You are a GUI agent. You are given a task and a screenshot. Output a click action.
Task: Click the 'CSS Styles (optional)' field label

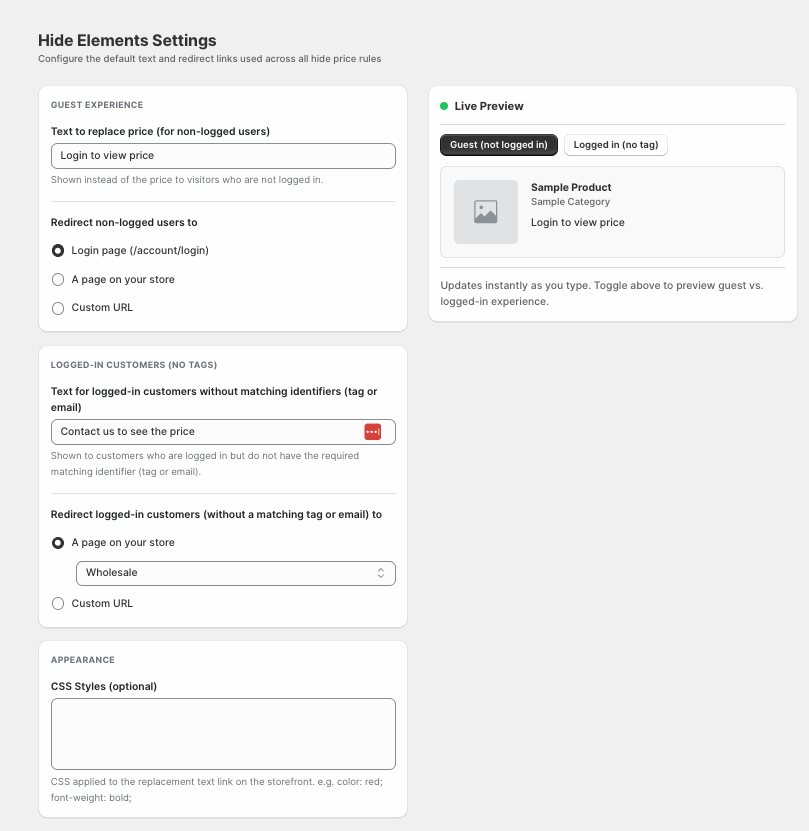[x=104, y=686]
